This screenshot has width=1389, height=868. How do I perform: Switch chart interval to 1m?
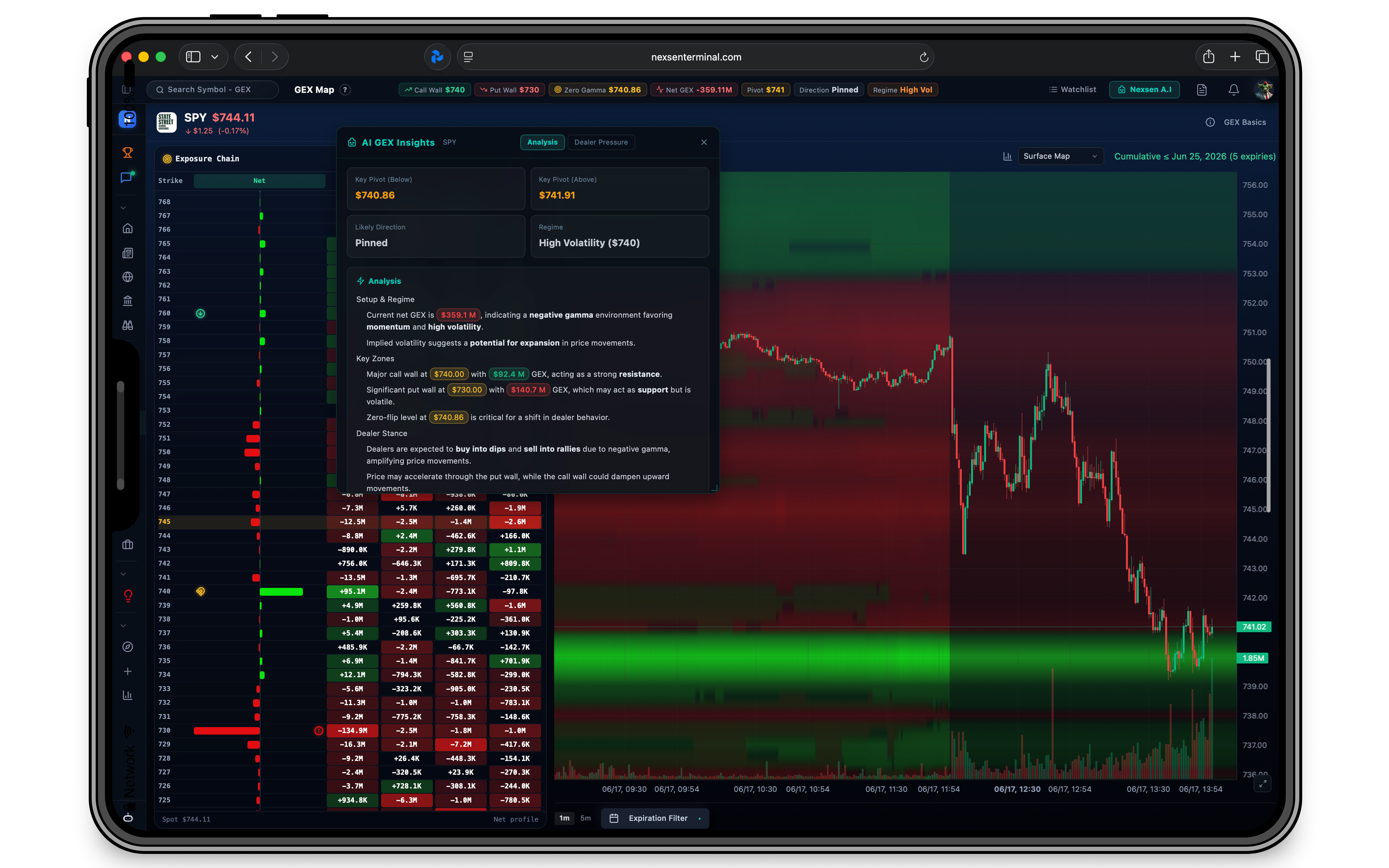click(564, 818)
